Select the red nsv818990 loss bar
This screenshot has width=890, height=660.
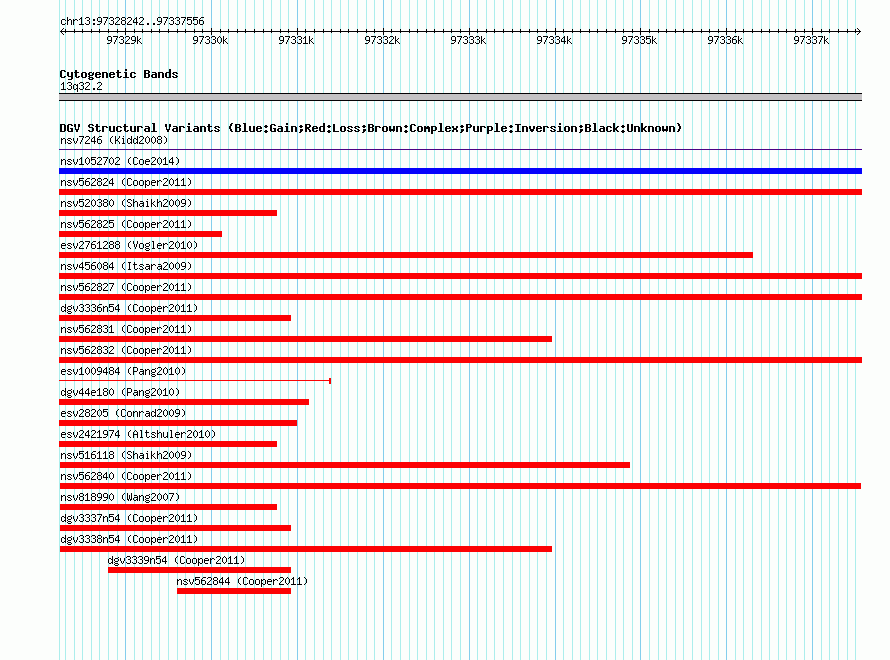click(x=168, y=507)
